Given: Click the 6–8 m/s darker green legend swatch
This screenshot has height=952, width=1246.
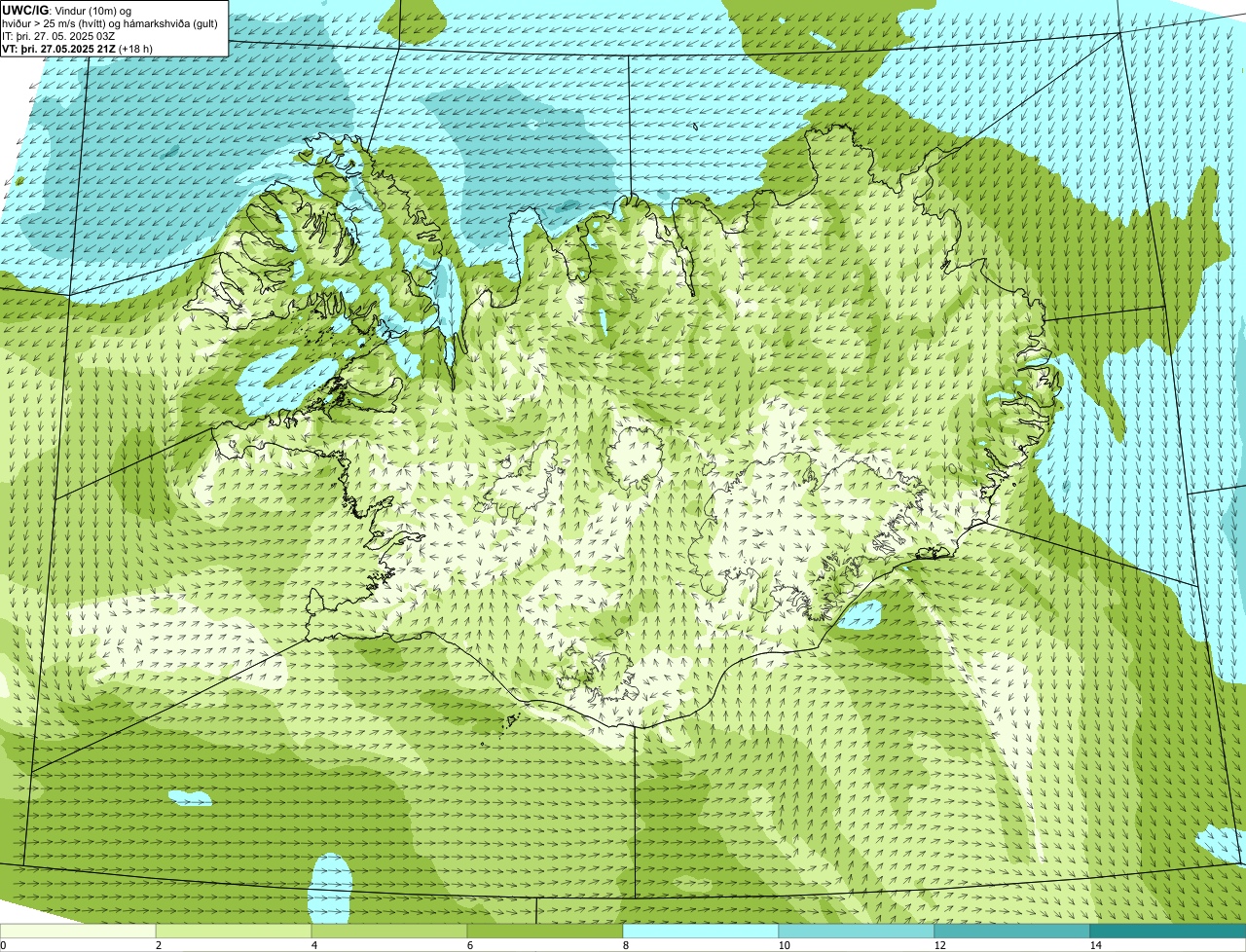Looking at the screenshot, I should 545,932.
